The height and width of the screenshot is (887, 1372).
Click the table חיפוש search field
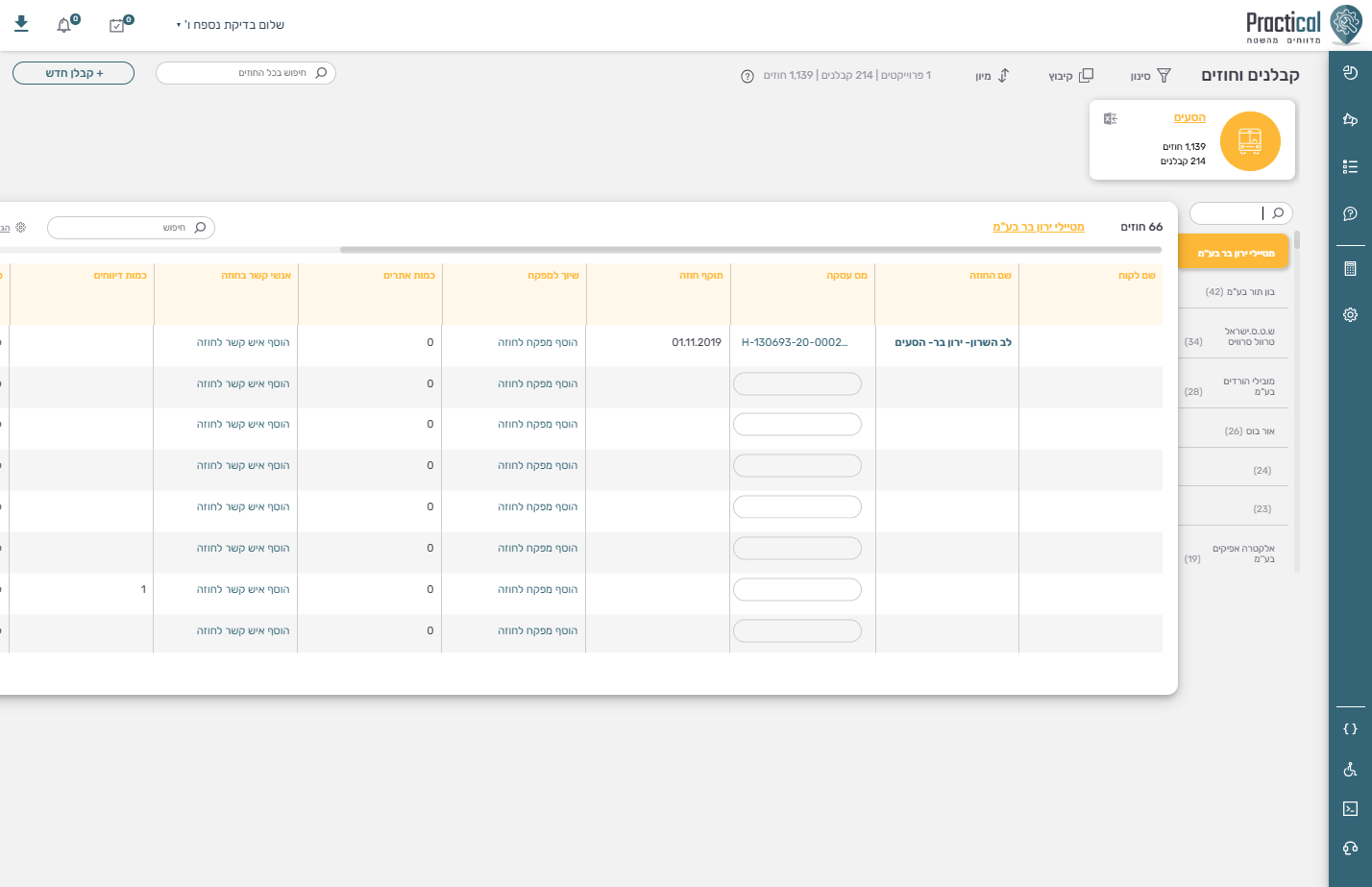click(131, 228)
